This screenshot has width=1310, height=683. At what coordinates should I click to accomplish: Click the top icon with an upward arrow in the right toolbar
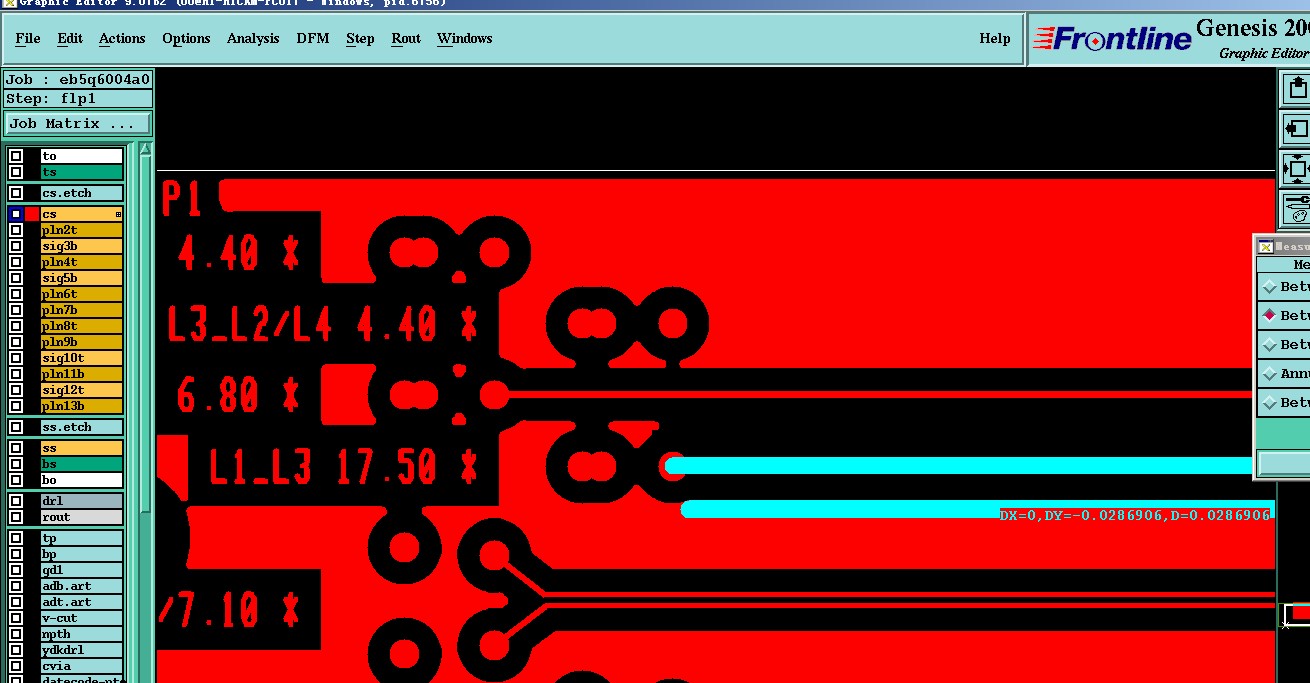click(x=1296, y=89)
